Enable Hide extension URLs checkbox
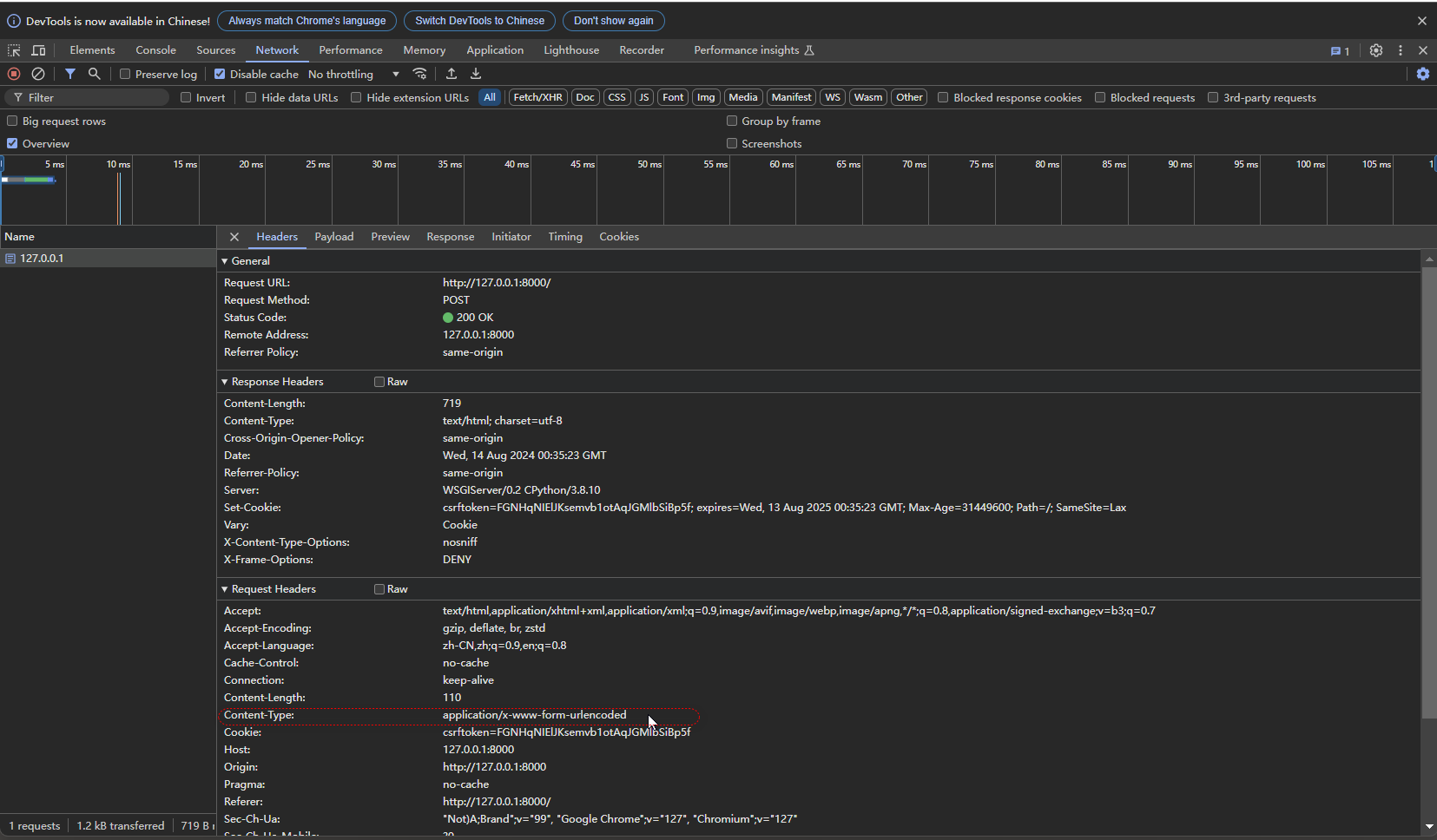Image resolution: width=1437 pixels, height=840 pixels. tap(356, 97)
